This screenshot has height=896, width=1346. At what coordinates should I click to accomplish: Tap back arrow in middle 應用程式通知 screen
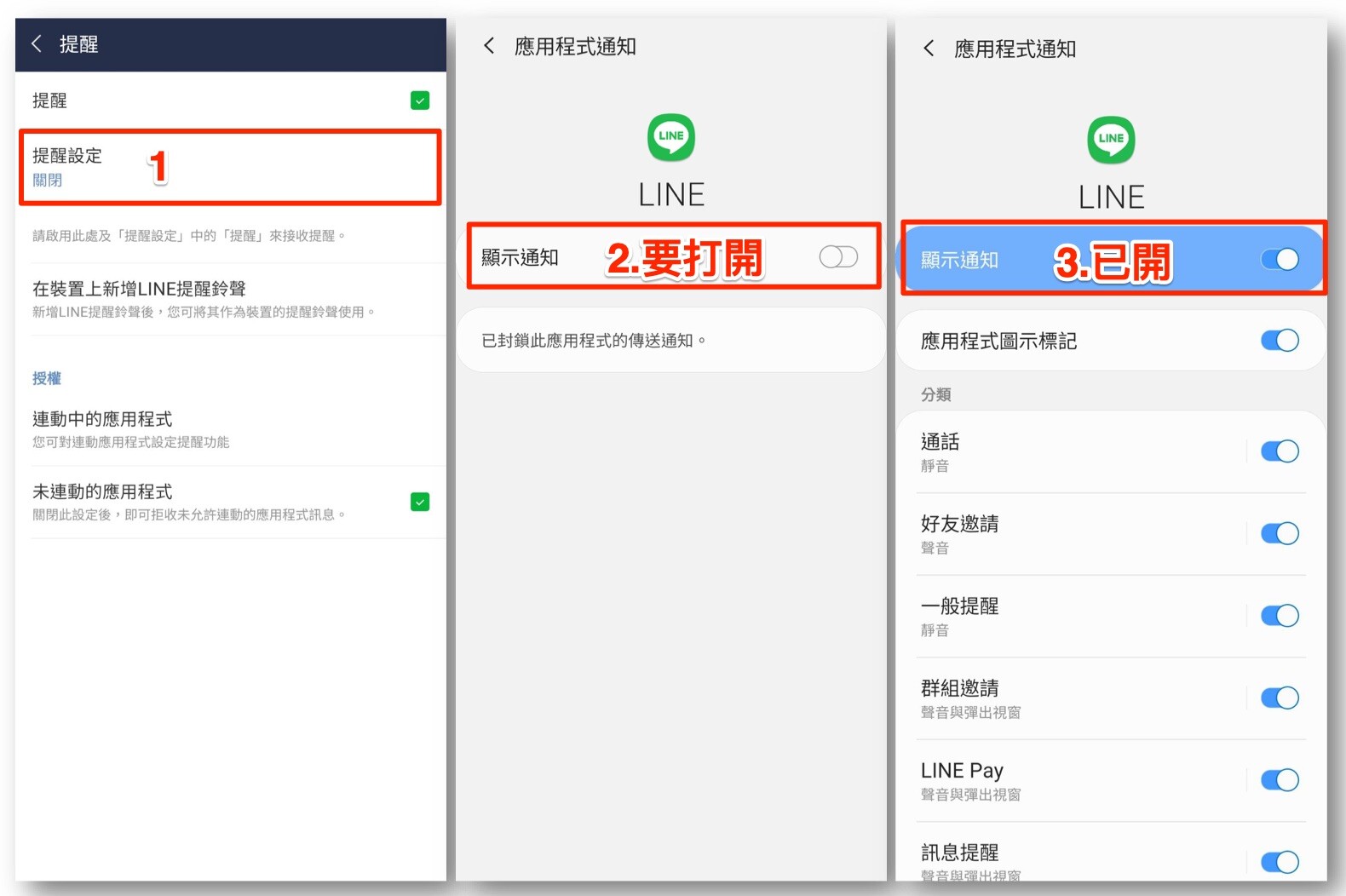489,46
